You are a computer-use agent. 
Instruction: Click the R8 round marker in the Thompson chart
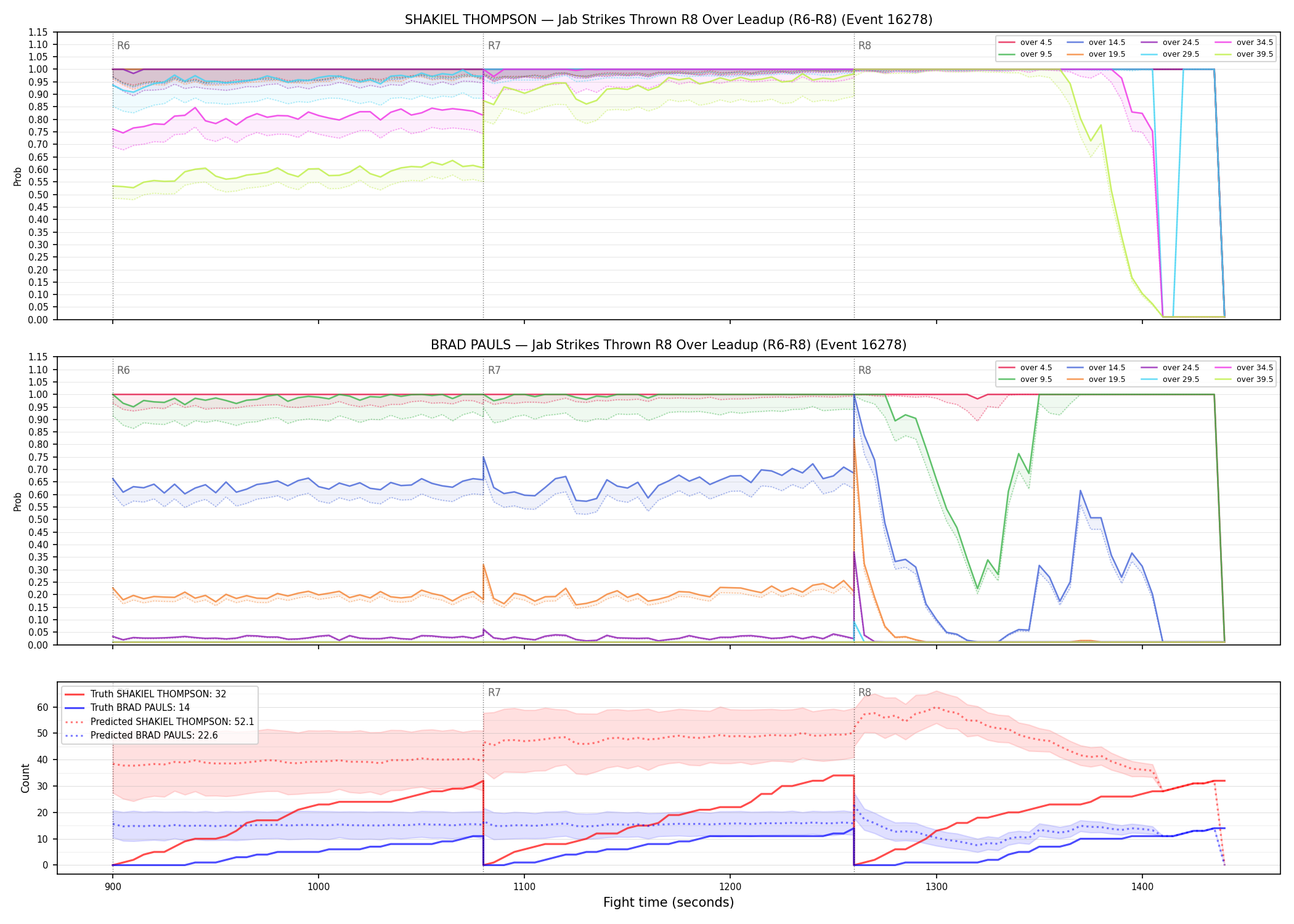[x=865, y=46]
